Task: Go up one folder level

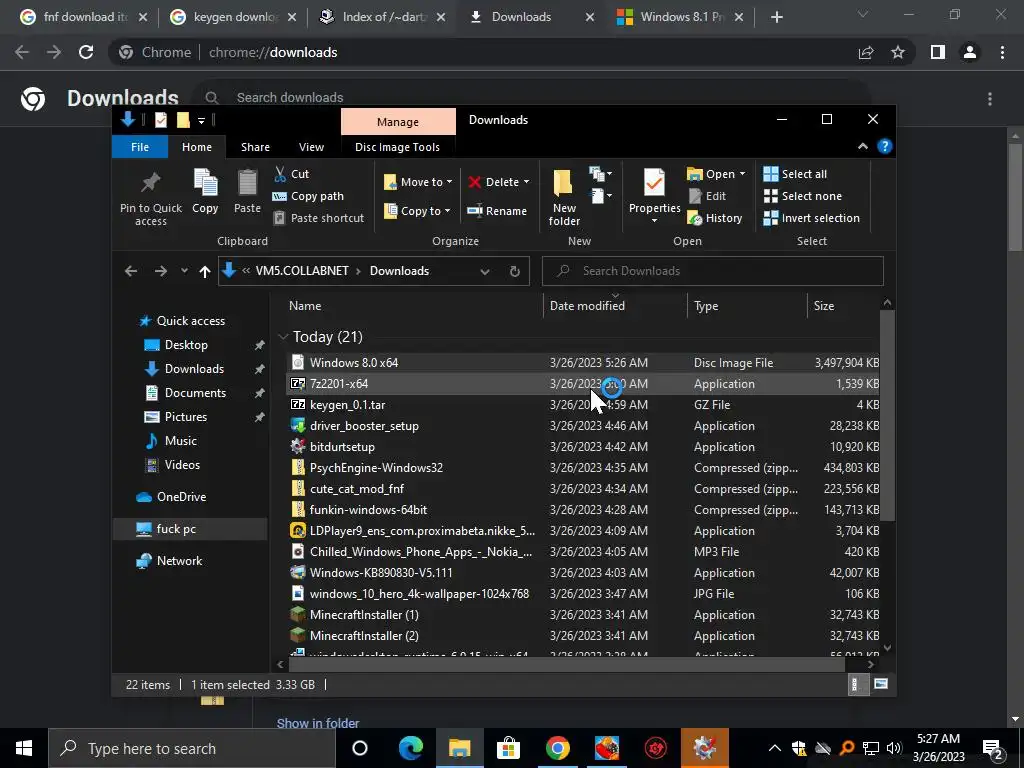Action: pos(205,271)
